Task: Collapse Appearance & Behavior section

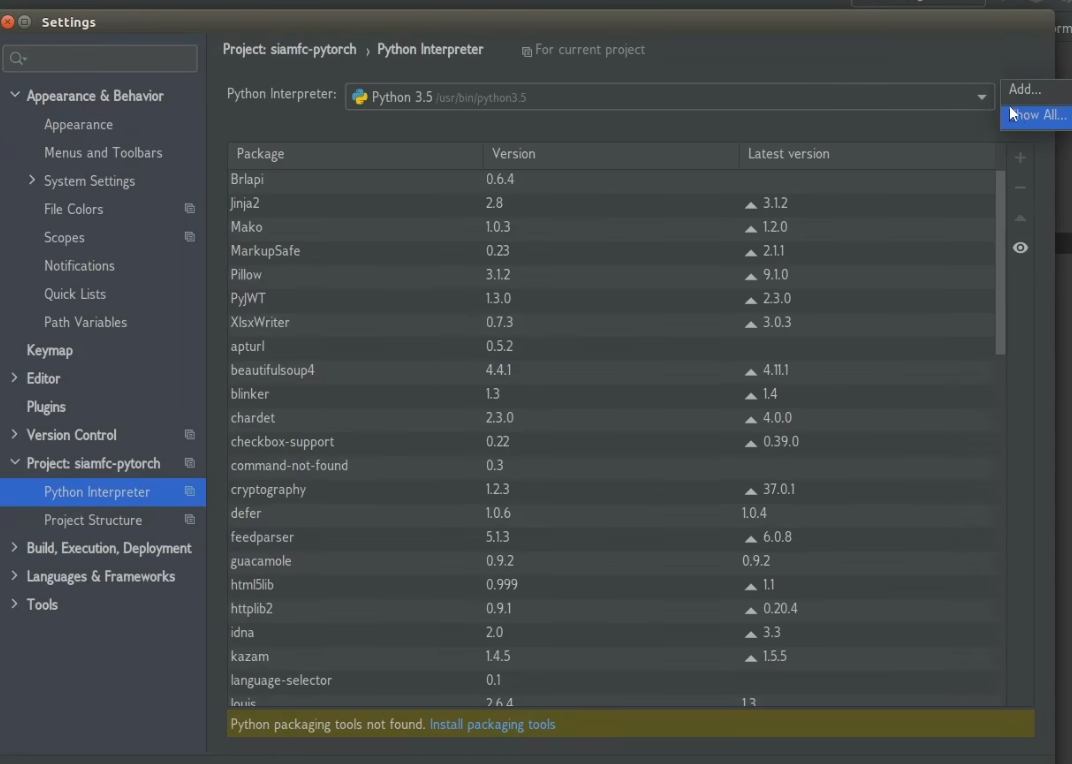Action: click(14, 95)
